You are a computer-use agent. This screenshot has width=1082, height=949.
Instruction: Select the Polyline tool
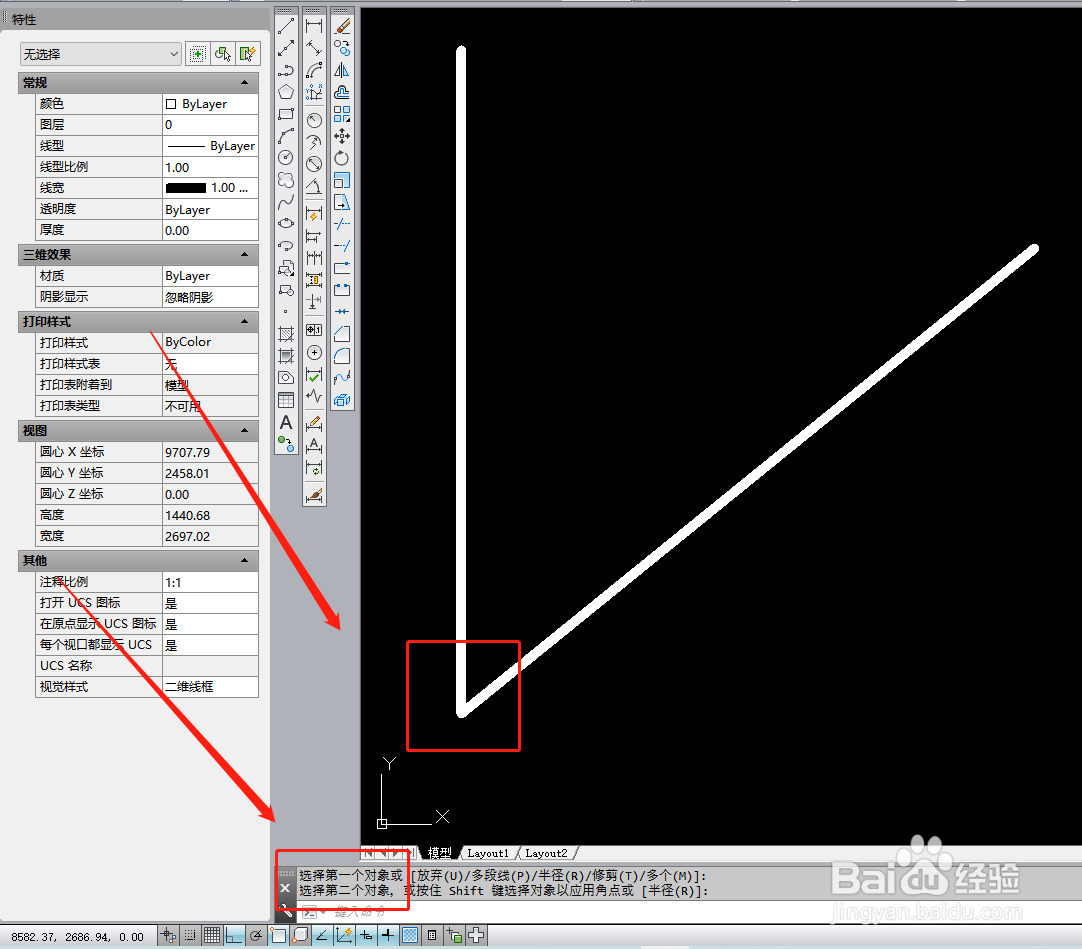click(286, 70)
